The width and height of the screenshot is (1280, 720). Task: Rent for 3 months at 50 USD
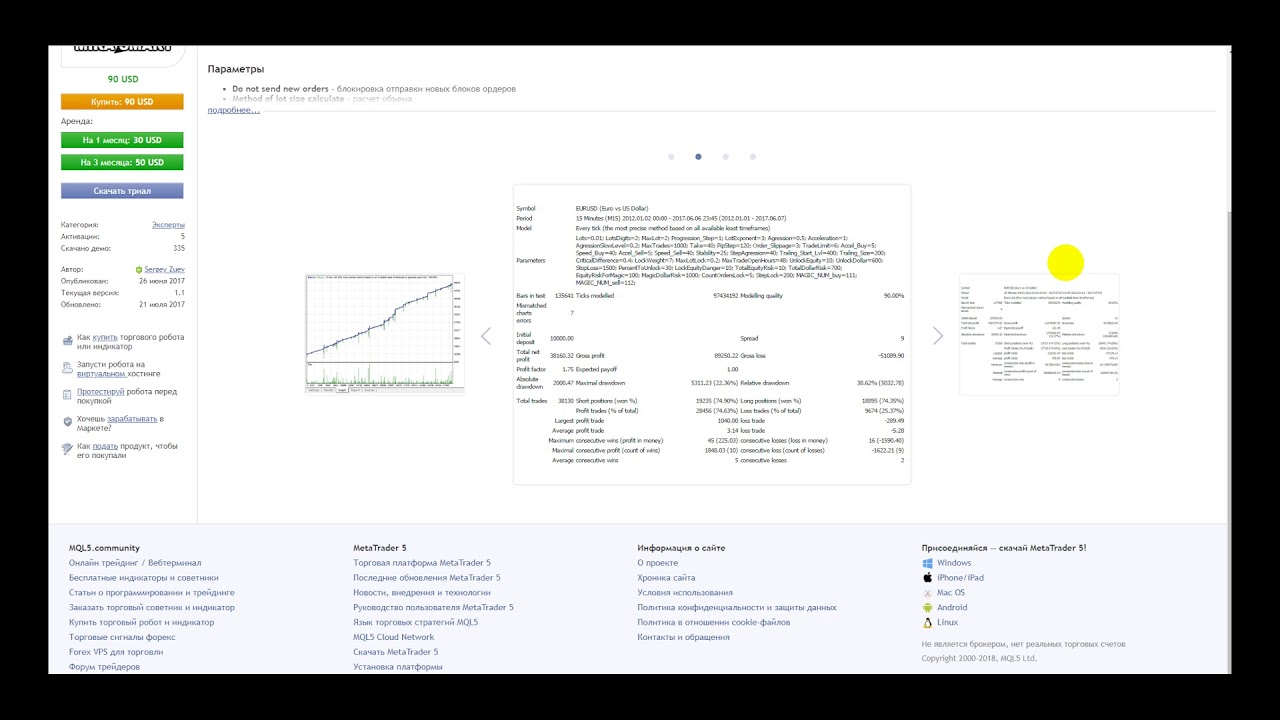click(x=122, y=162)
